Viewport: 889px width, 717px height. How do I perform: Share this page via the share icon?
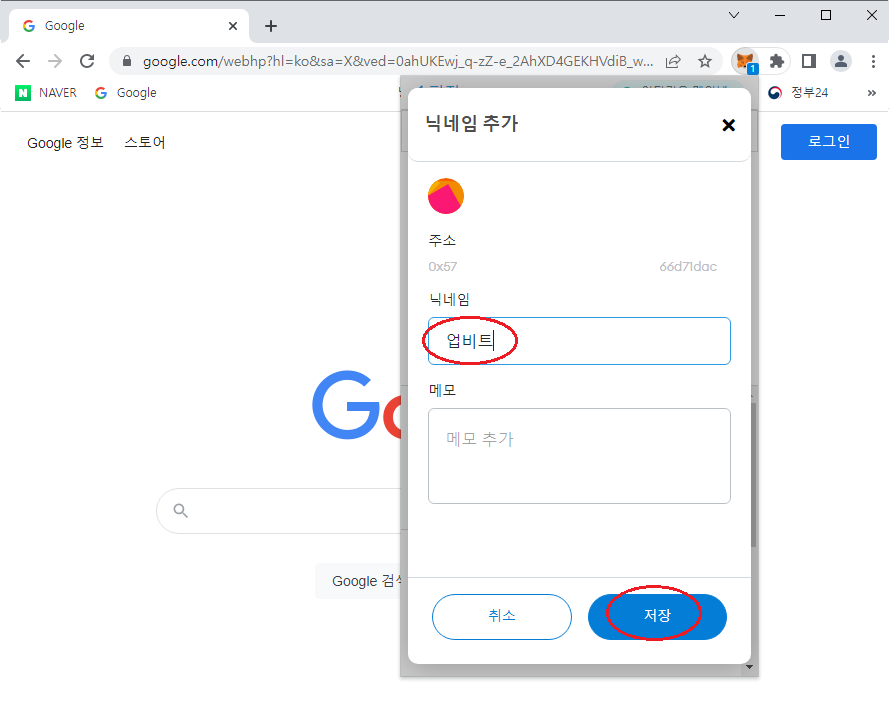[x=673, y=61]
